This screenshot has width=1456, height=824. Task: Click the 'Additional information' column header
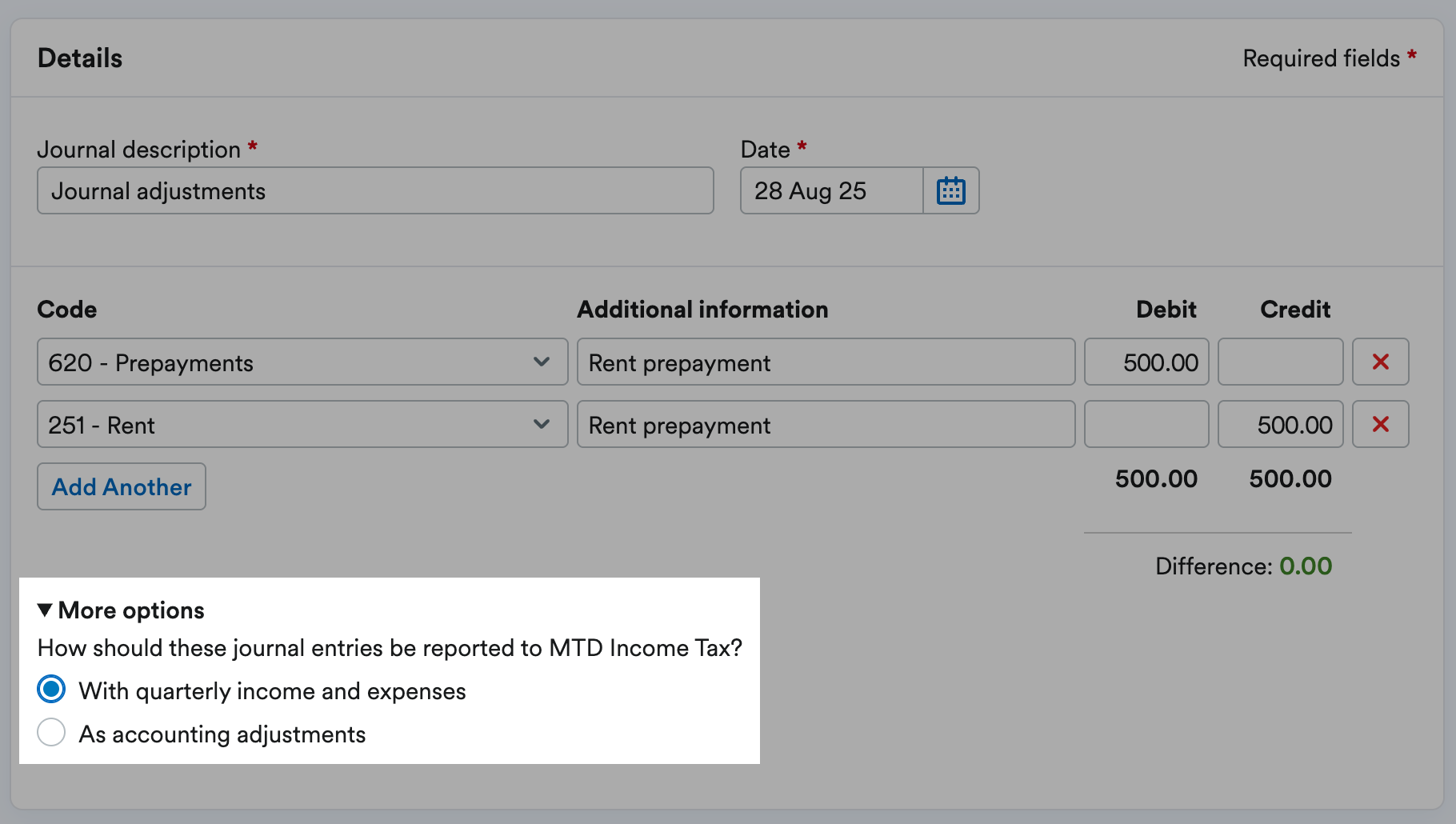coord(702,310)
